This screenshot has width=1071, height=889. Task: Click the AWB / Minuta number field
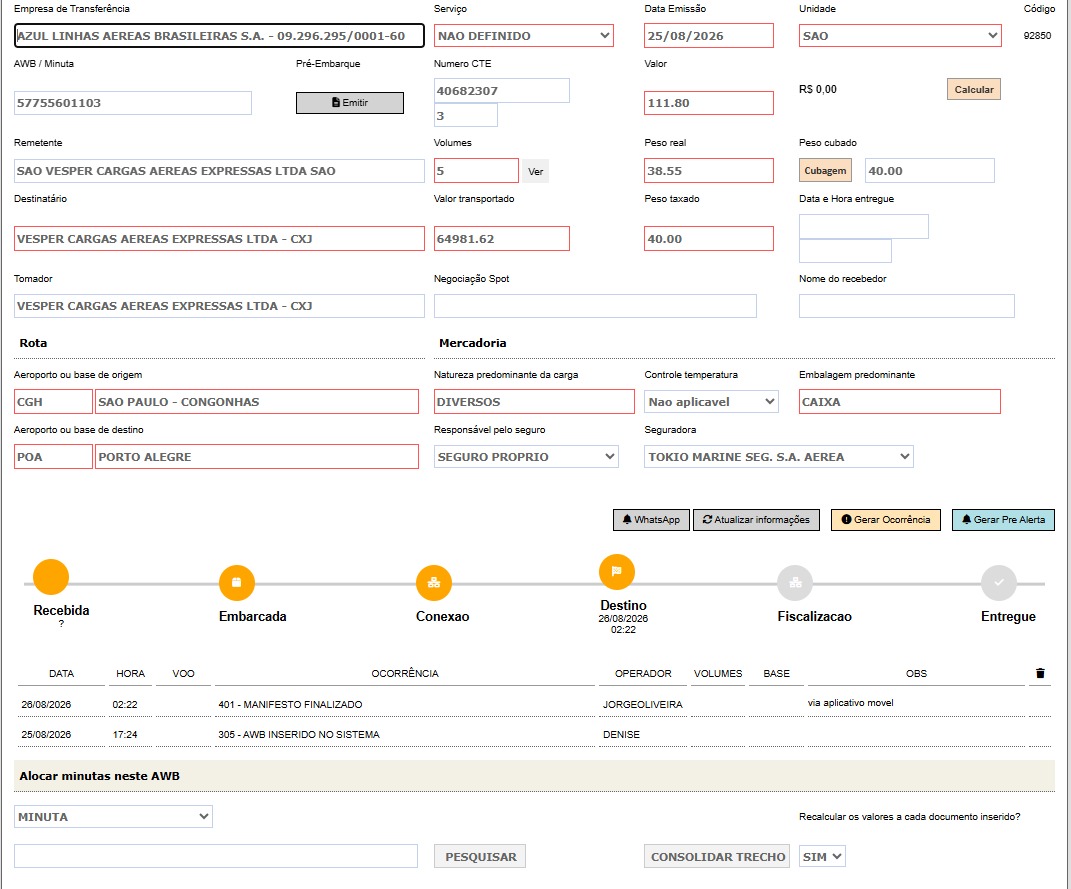click(133, 103)
